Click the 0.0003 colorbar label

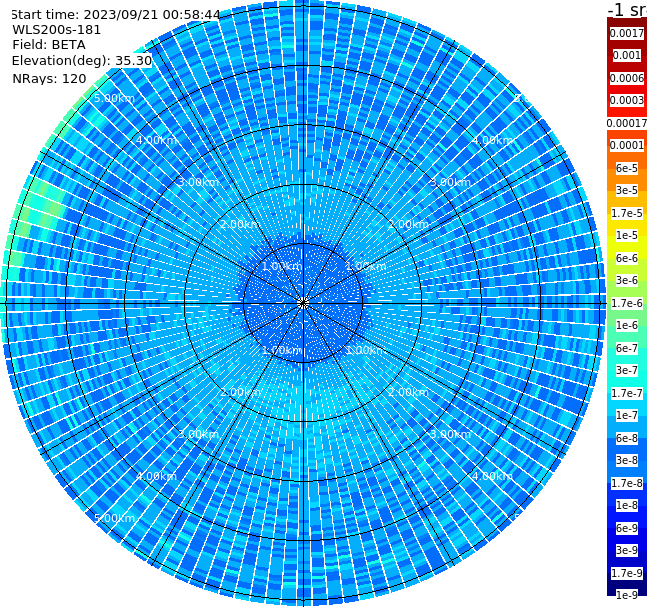pos(627,100)
